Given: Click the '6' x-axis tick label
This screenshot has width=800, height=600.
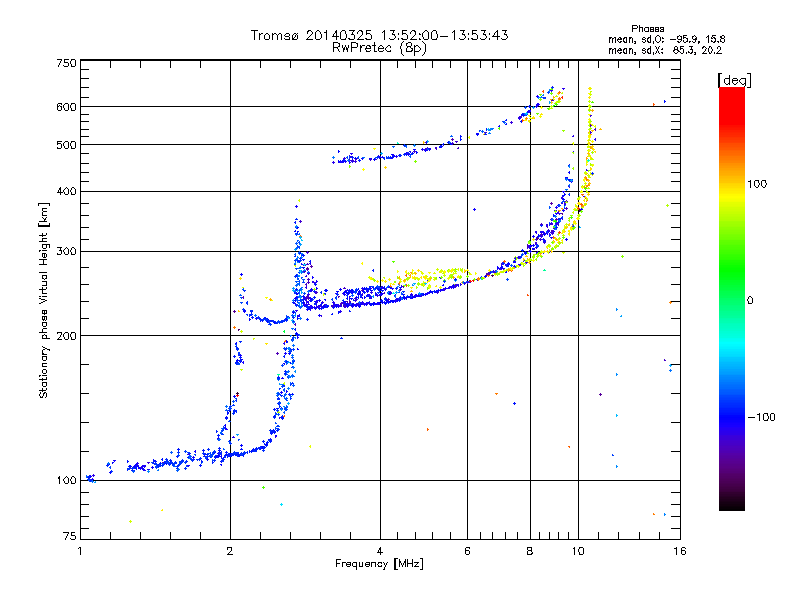Looking at the screenshot, I should [467, 551].
